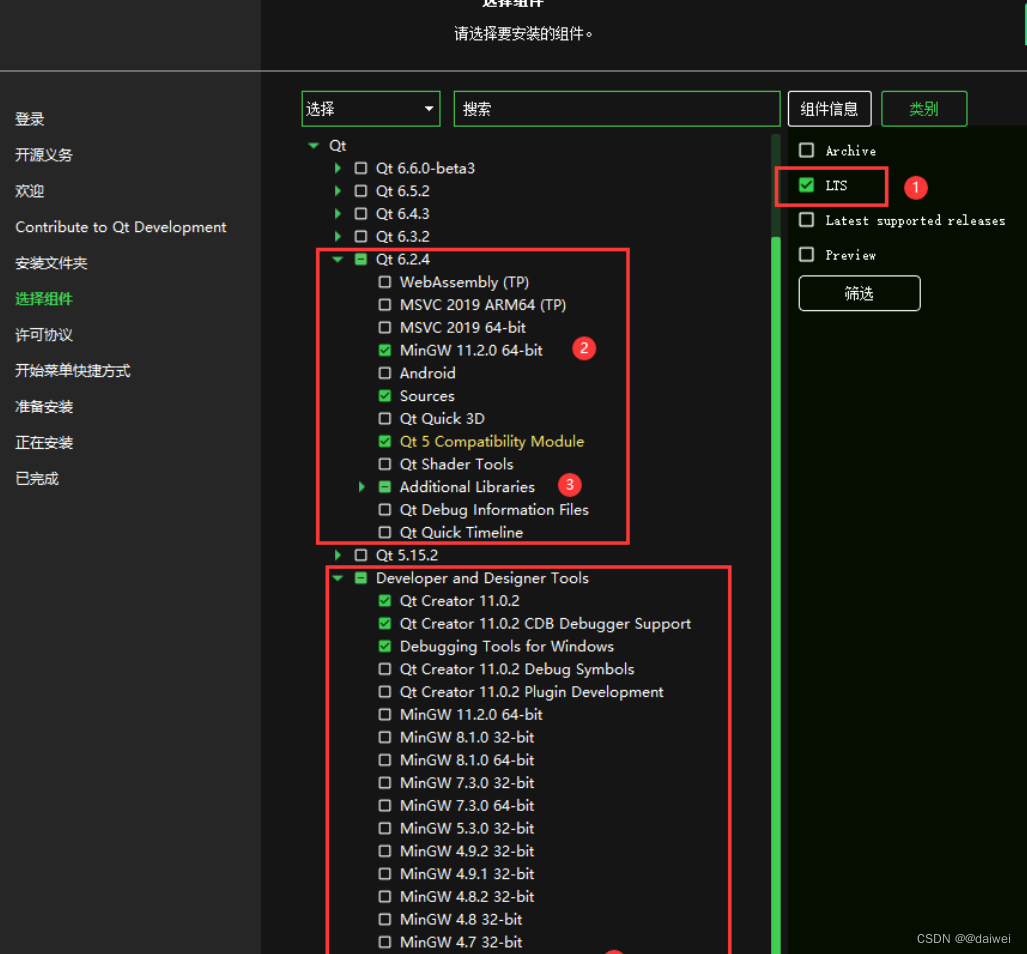Check the Qt Quick Timeline checkbox
The image size is (1027, 954).
385,532
